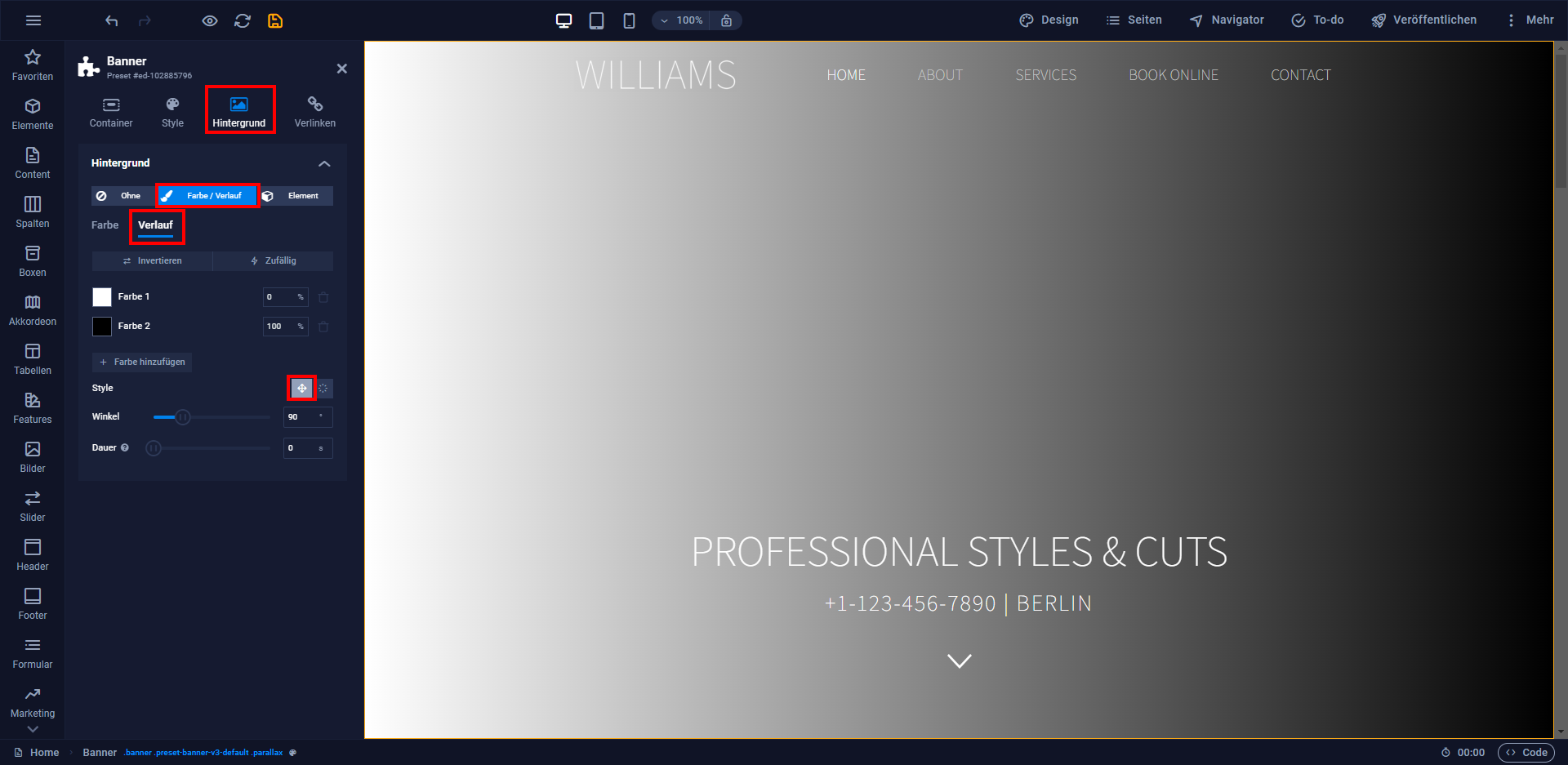The image size is (1568, 765).
Task: Edit Farbe 2 percentage field
Action: click(286, 327)
